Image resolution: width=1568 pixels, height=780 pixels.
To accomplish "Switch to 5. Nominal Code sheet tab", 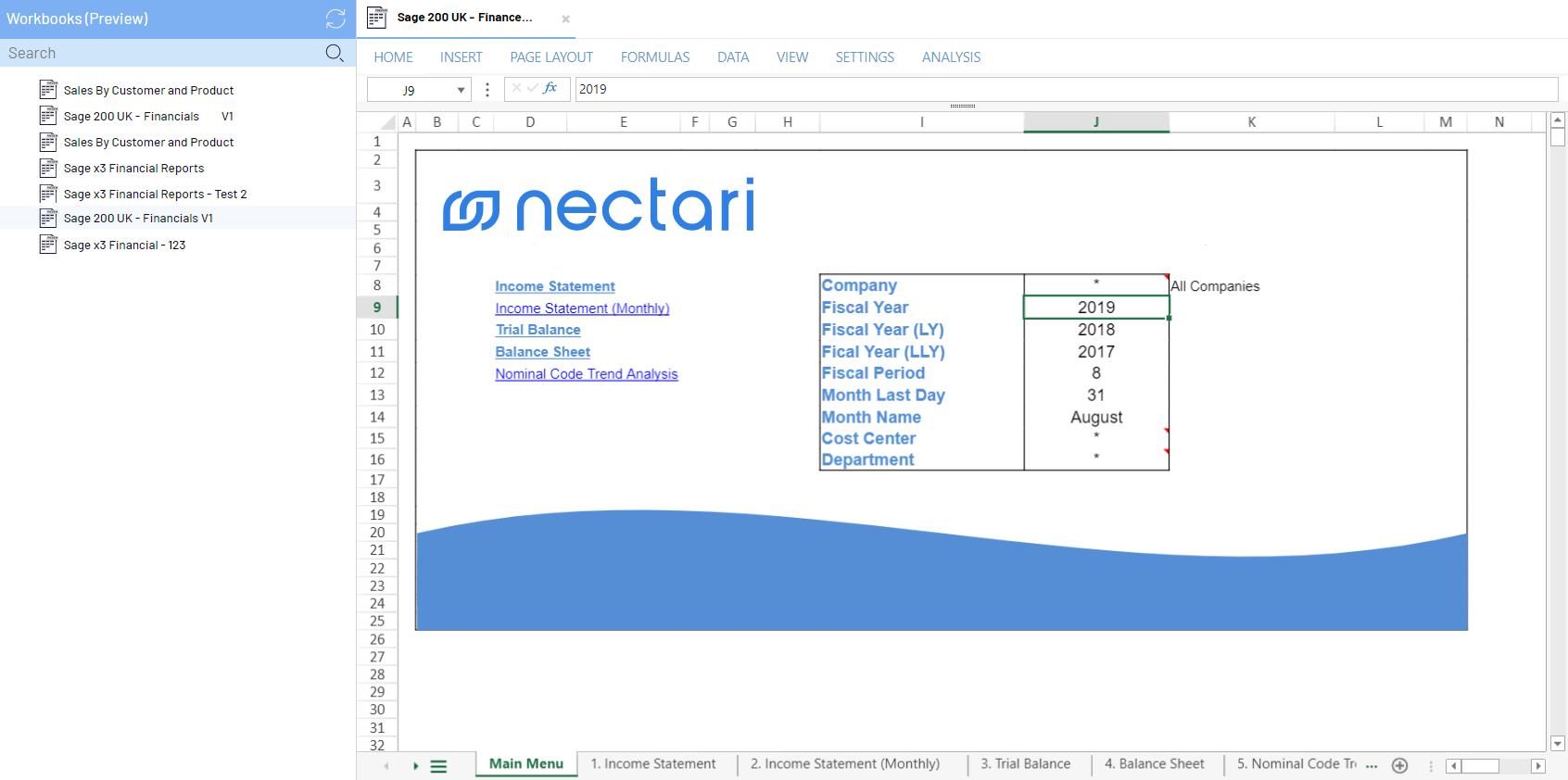I will pyautogui.click(x=1296, y=764).
